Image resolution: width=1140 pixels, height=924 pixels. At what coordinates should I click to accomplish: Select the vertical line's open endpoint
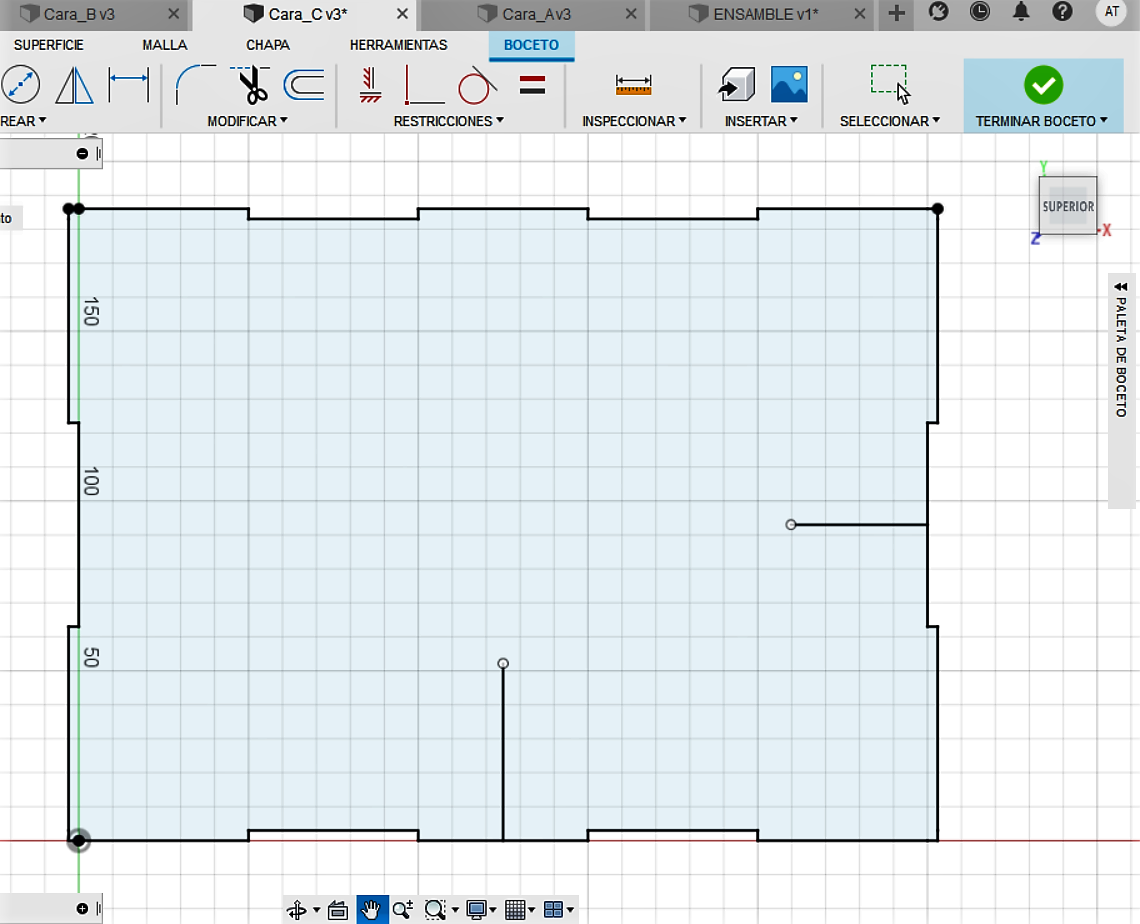[x=503, y=663]
